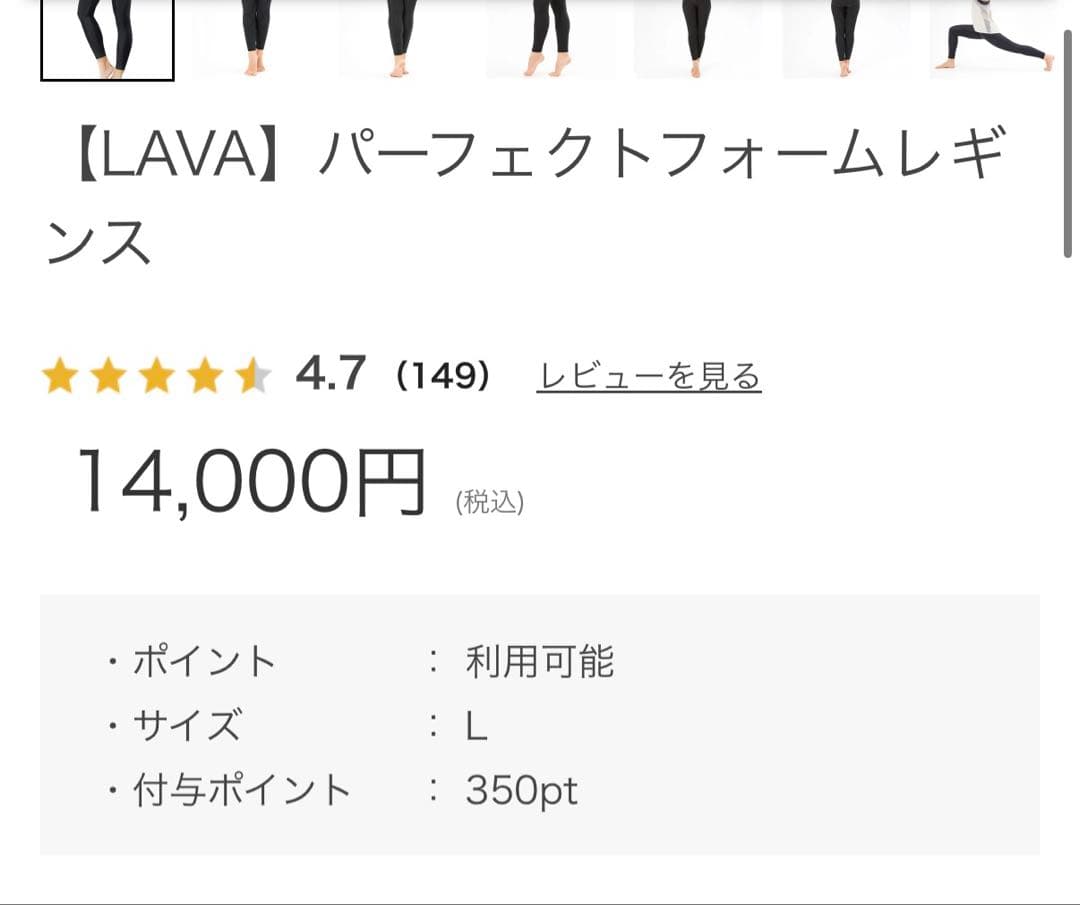Open the sixth leggings image thumbnail

pos(843,40)
